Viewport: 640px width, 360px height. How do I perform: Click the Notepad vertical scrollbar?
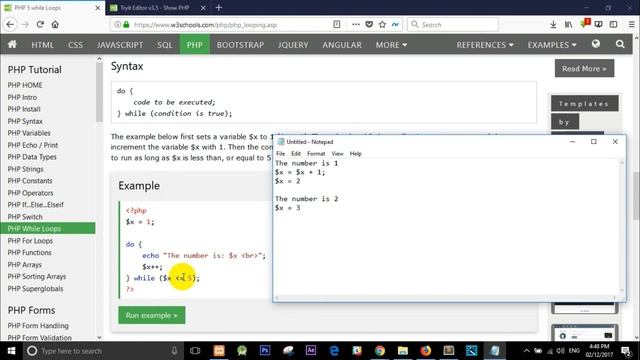[x=622, y=226]
